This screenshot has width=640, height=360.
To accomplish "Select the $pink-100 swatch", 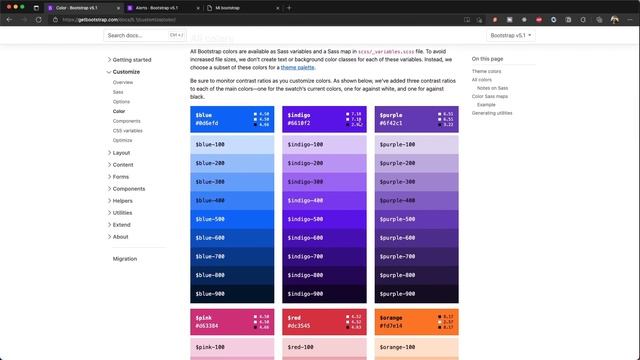I will (232, 347).
